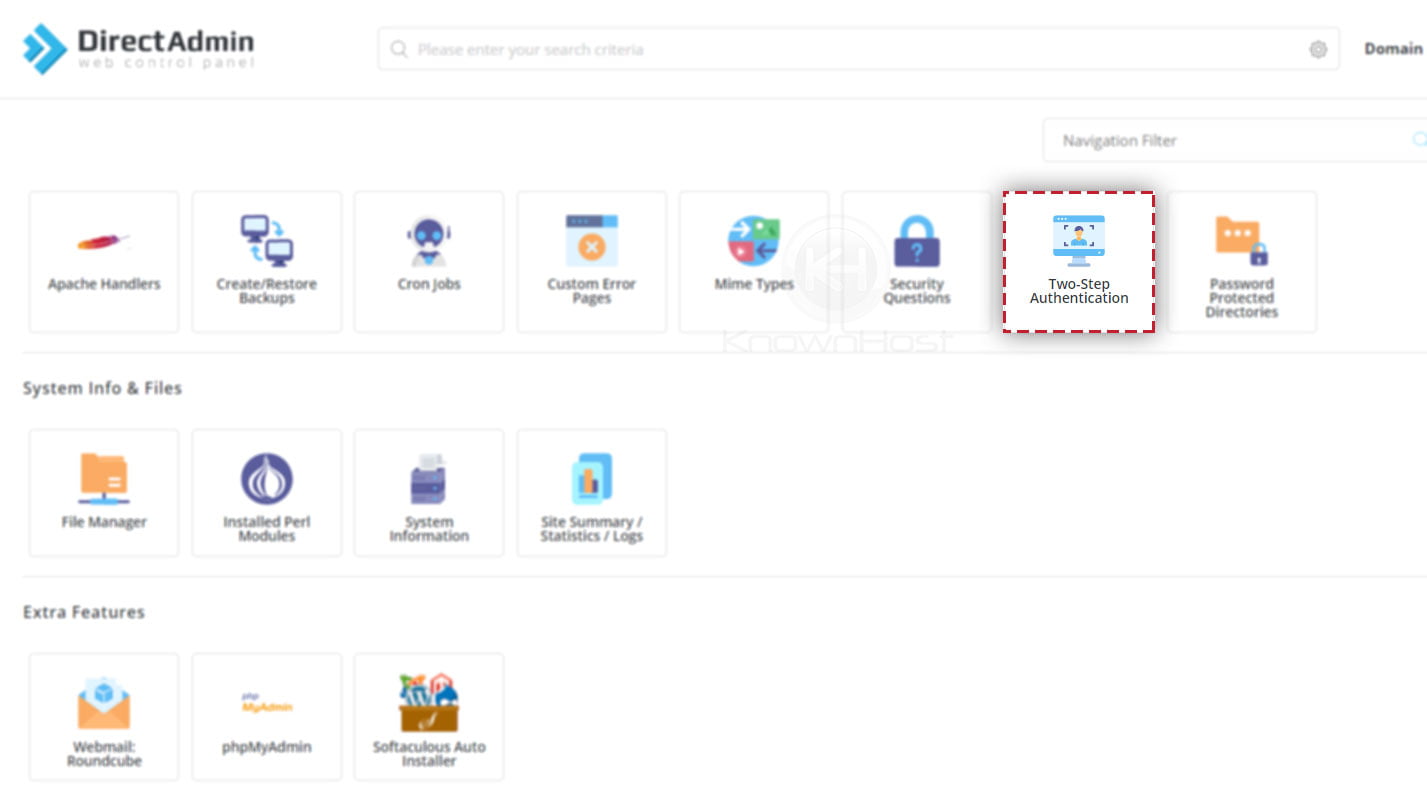
Task: Open the Mime Types settings
Action: point(754,261)
